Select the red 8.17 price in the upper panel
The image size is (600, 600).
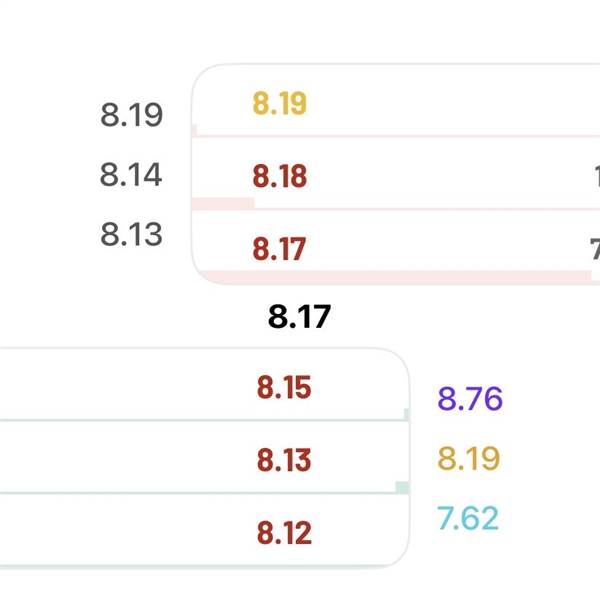point(279,248)
